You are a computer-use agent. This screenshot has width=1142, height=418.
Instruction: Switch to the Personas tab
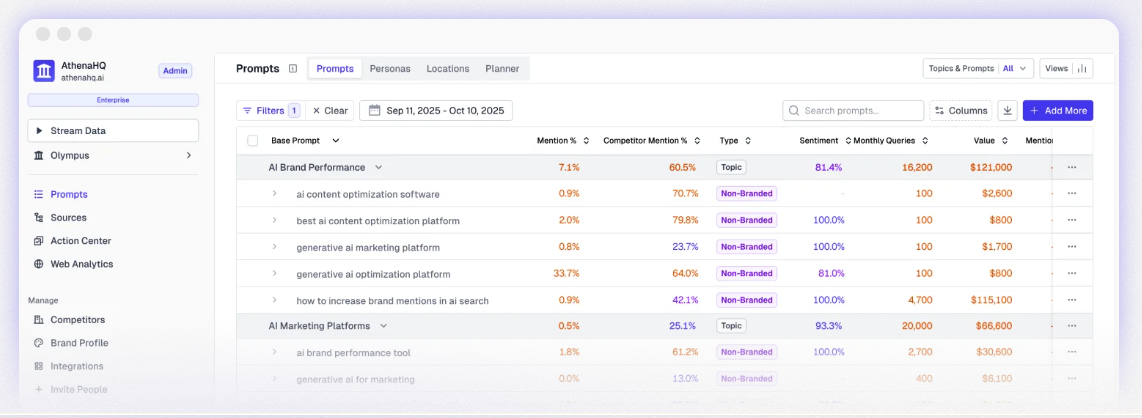point(390,69)
